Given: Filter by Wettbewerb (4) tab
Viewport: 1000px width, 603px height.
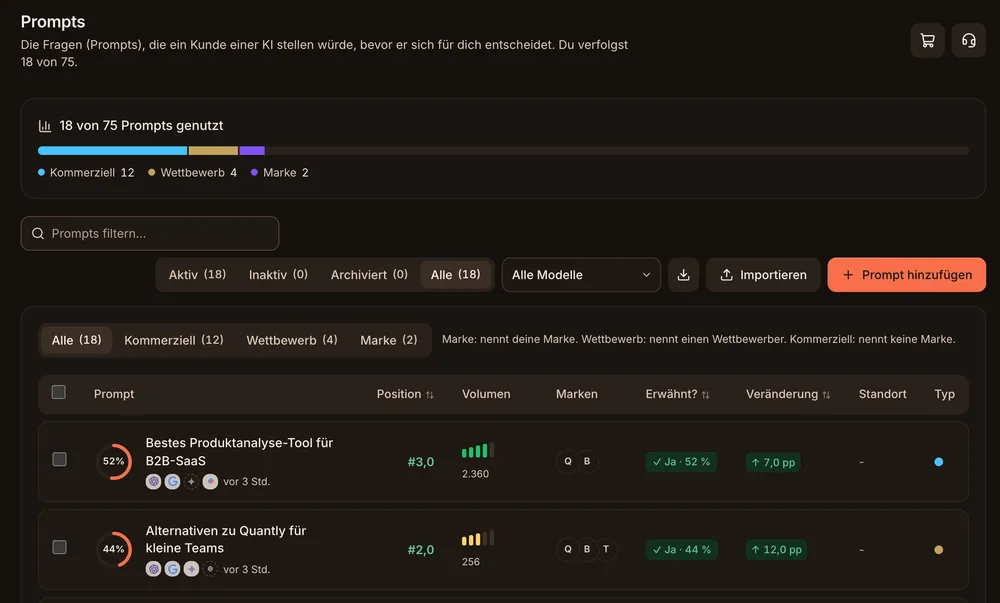Looking at the screenshot, I should pyautogui.click(x=291, y=340).
